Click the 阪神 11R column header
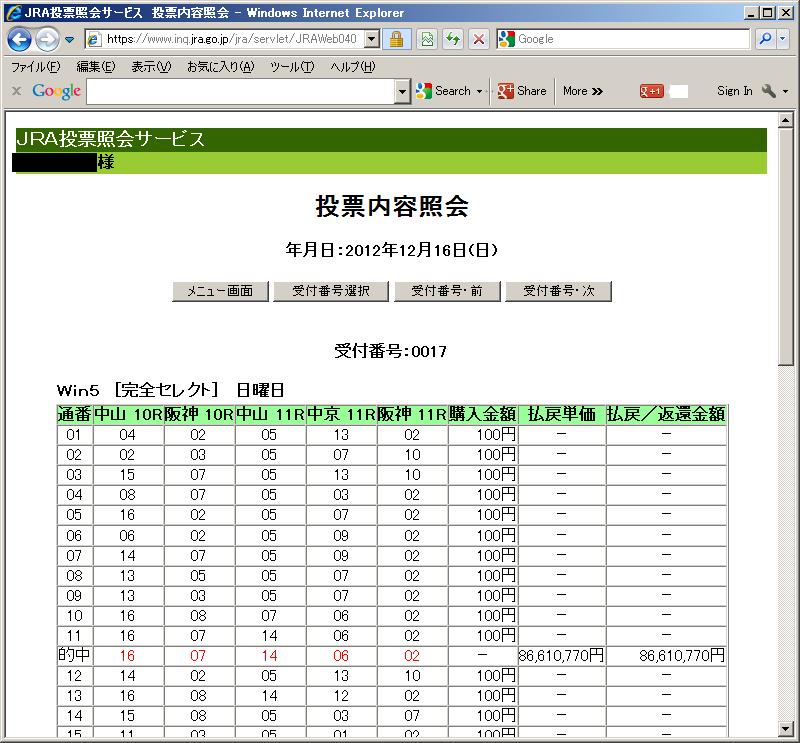Image resolution: width=800 pixels, height=743 pixels. click(412, 414)
